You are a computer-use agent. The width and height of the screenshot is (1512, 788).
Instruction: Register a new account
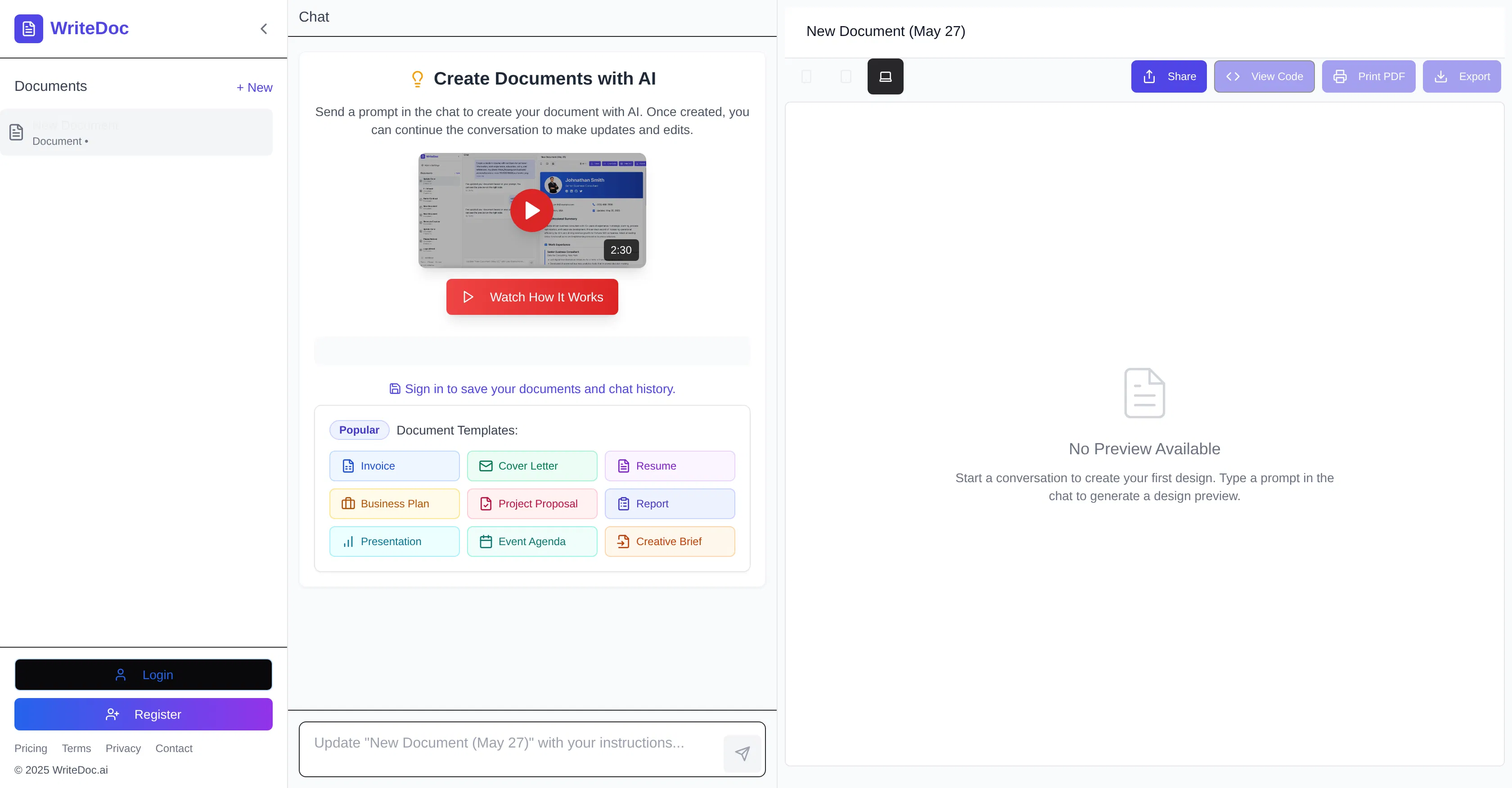[143, 714]
